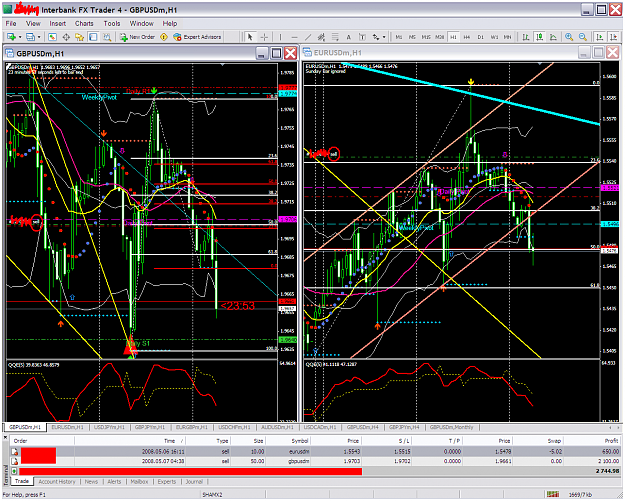Select the Cursor arrow tool
Image resolution: width=625 pixels, height=501 pixels.
point(250,37)
